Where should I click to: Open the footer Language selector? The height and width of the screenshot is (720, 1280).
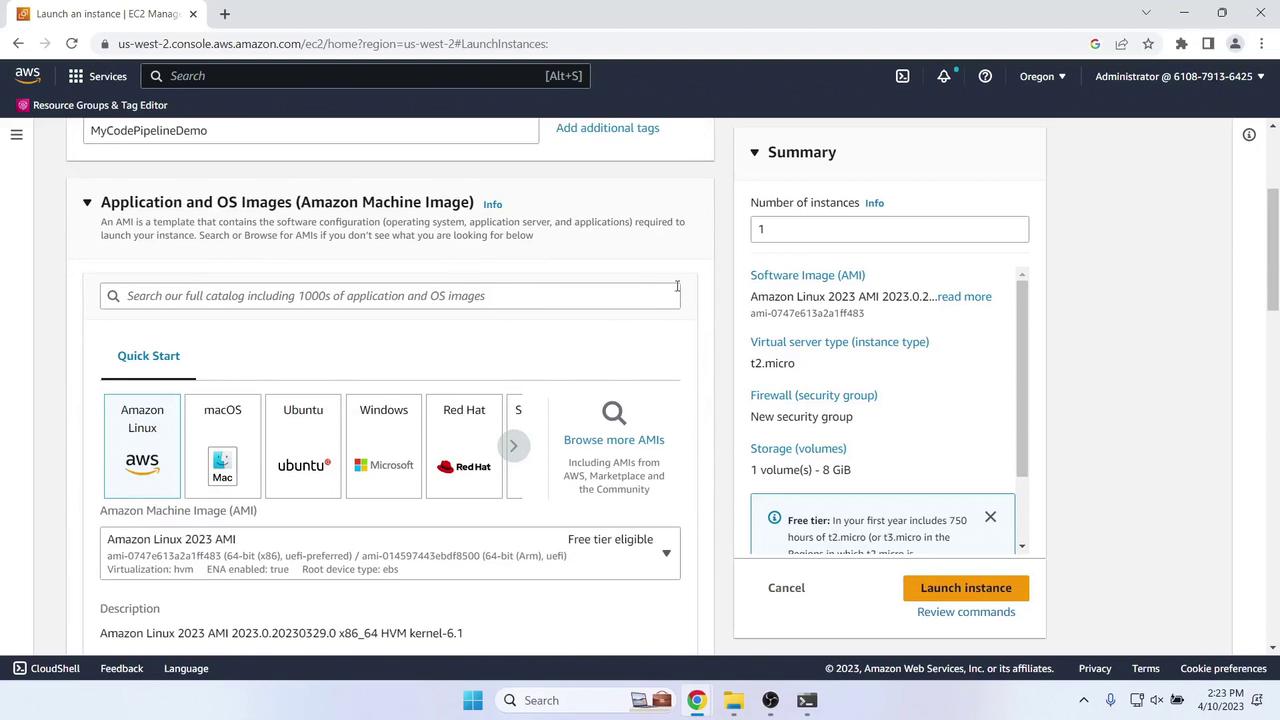(x=186, y=668)
